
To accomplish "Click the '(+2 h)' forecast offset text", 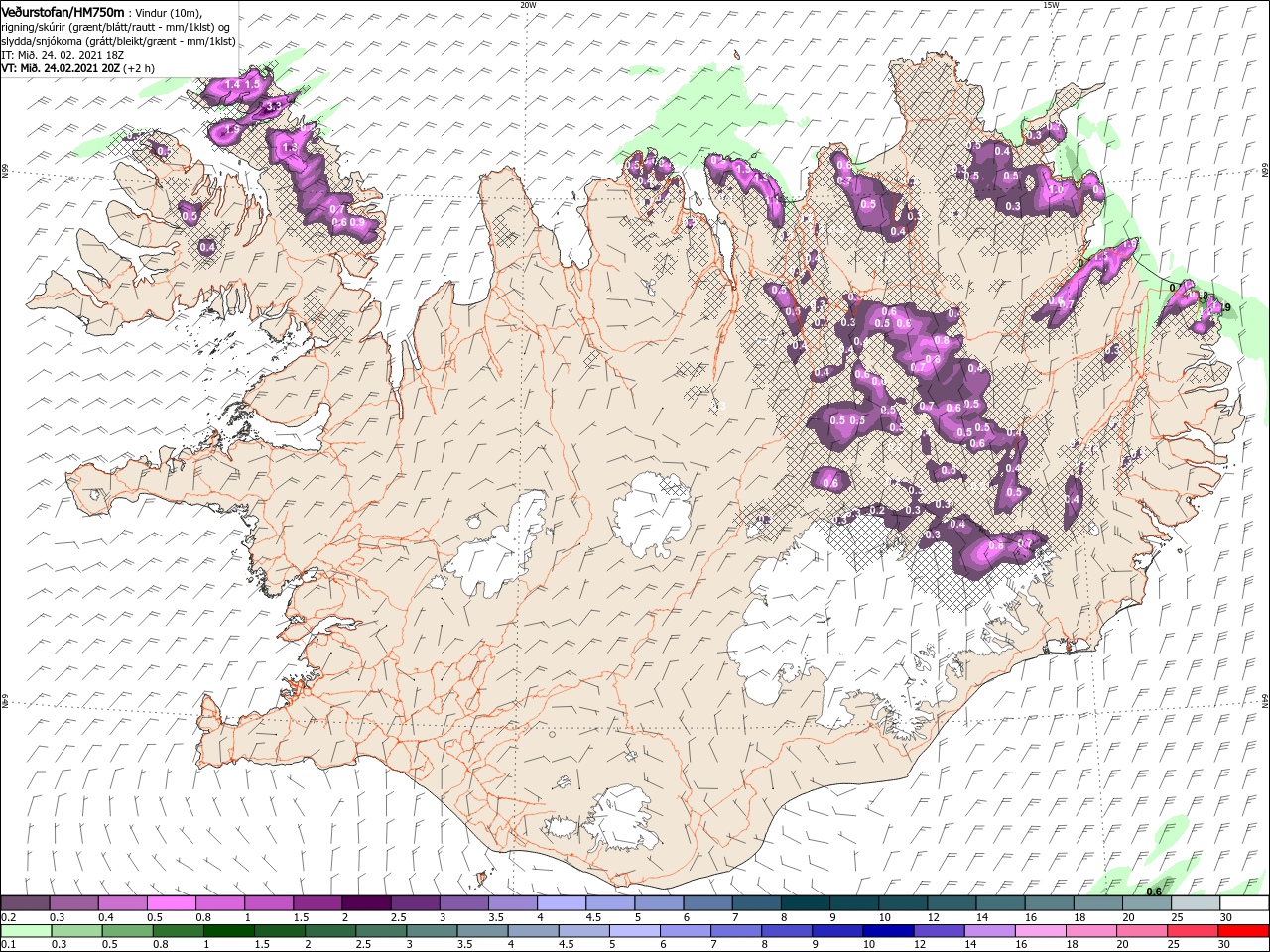I will (x=140, y=68).
